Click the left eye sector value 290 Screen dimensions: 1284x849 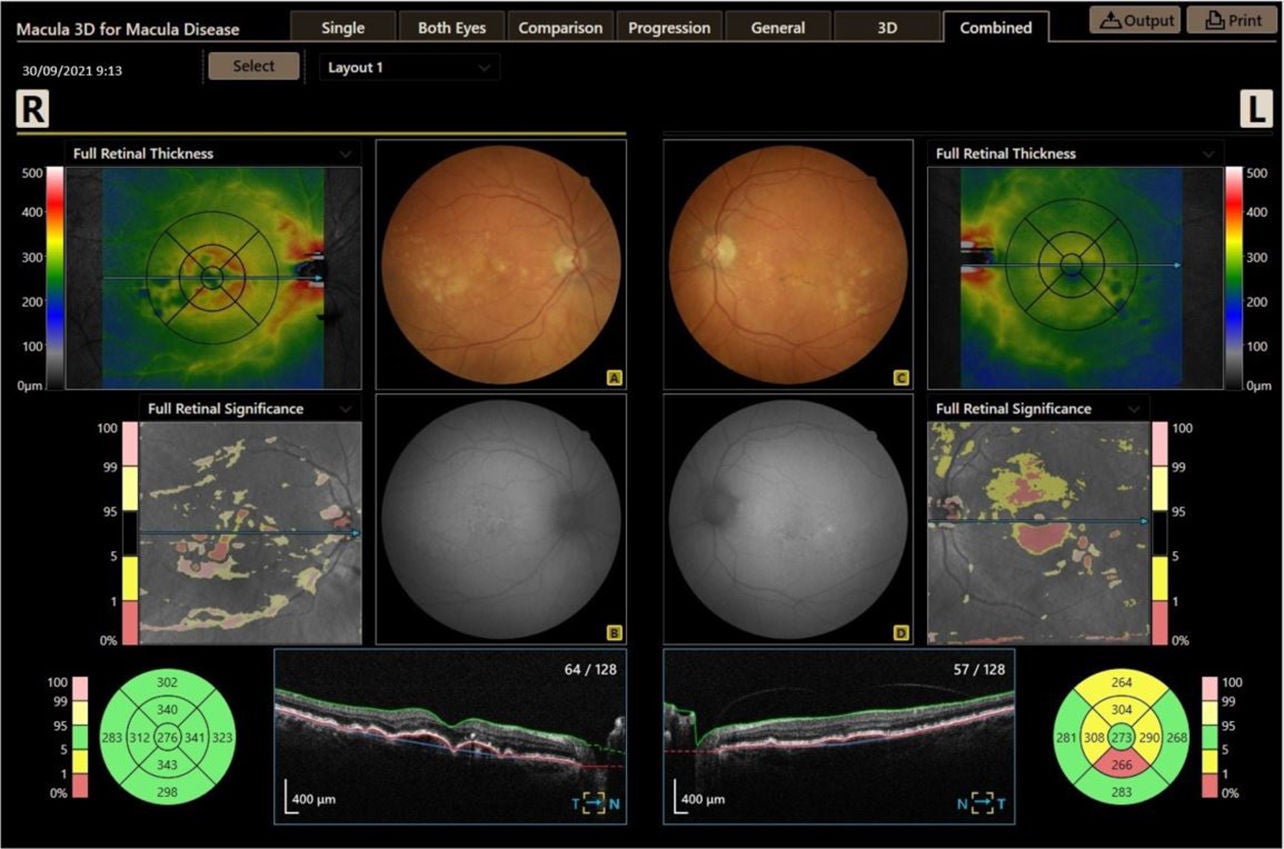[1148, 737]
